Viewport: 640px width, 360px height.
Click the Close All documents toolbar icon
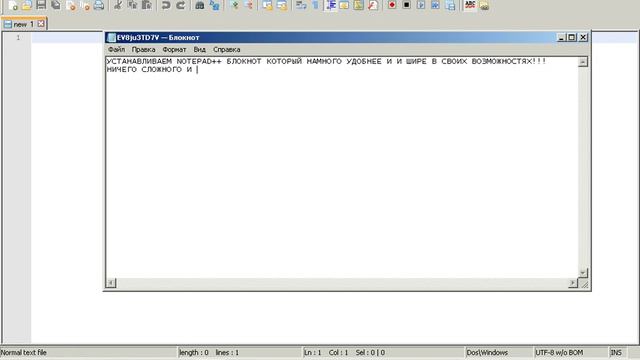(x=85, y=5)
